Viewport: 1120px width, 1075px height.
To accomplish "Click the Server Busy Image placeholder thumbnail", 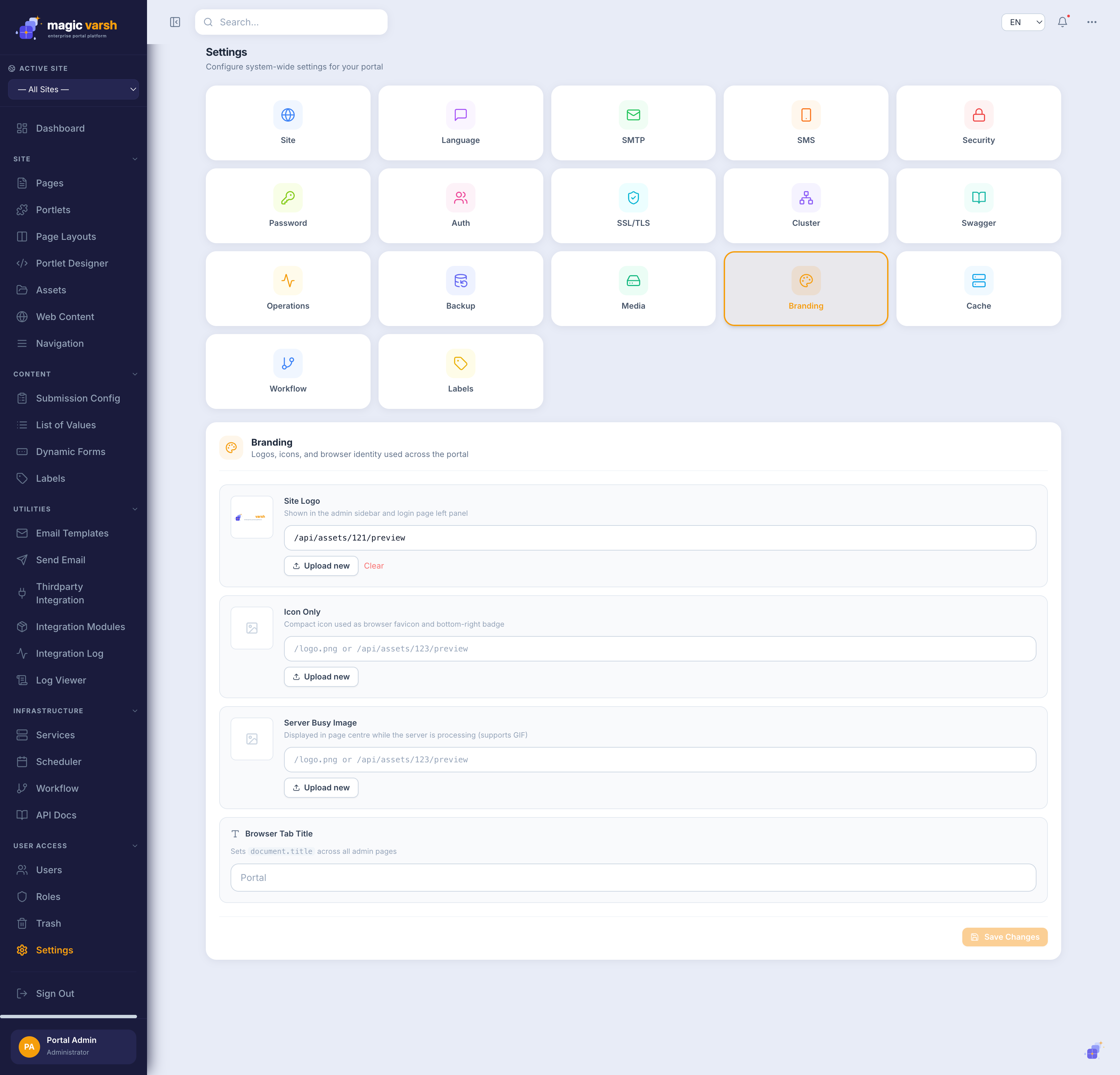I will click(x=251, y=739).
